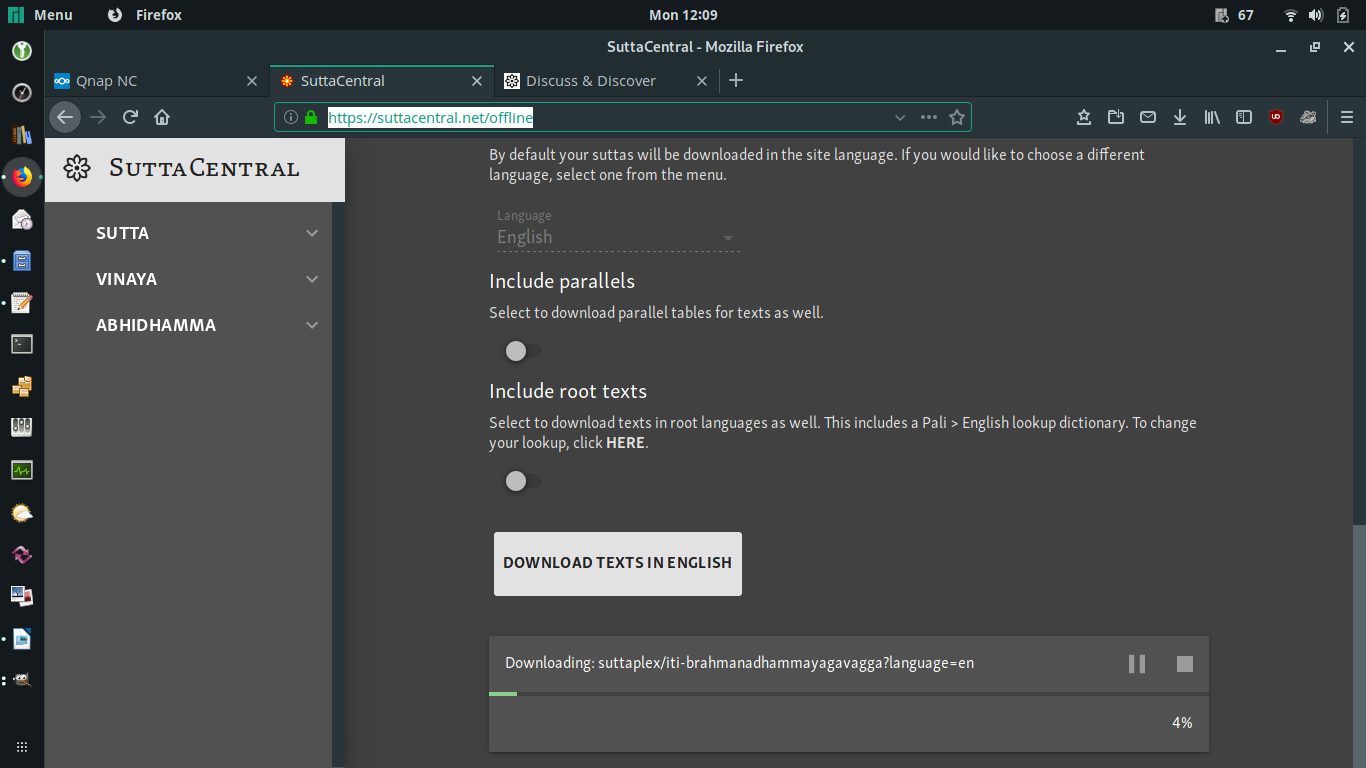Click the Downloading suttaplex status text
1366x768 pixels.
point(739,663)
